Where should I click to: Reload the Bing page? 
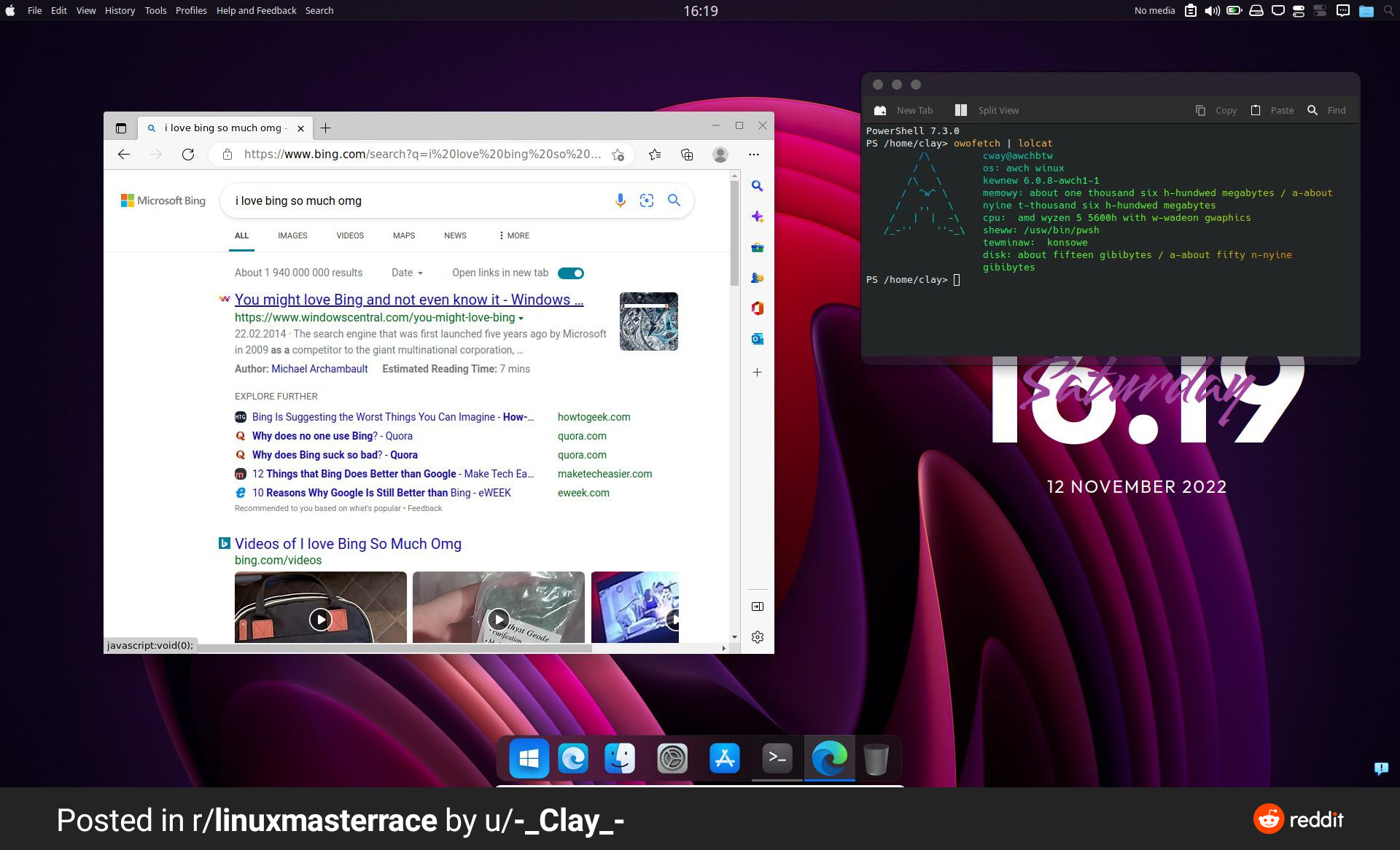pyautogui.click(x=188, y=155)
